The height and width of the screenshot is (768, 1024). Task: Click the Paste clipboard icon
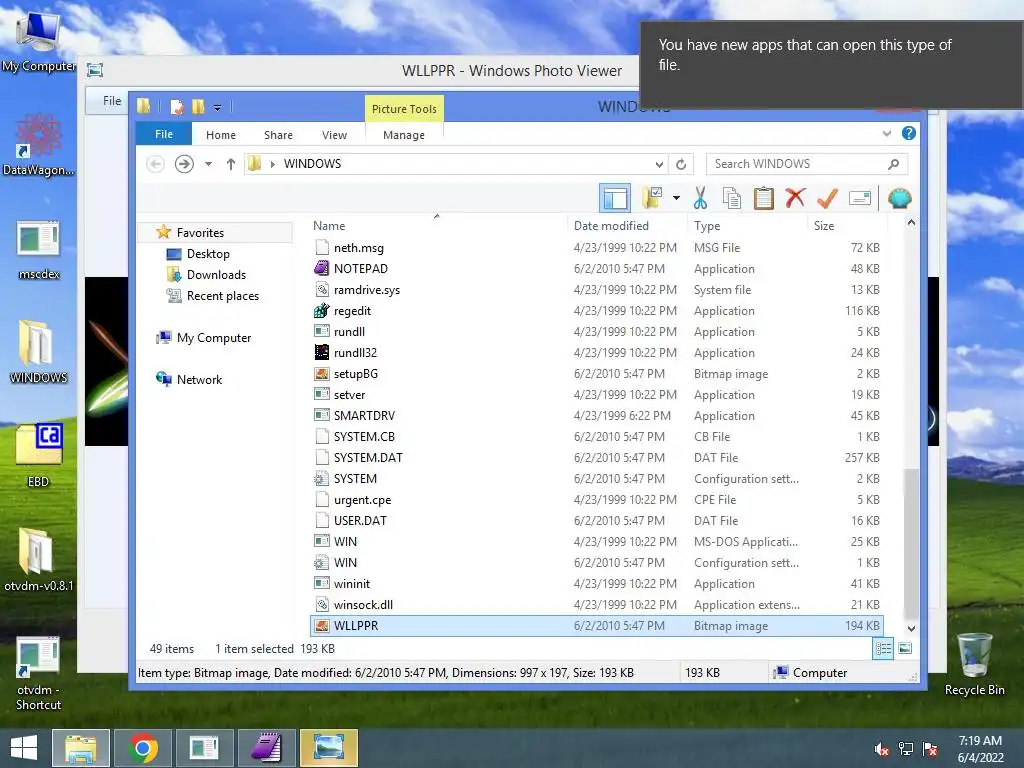point(763,198)
